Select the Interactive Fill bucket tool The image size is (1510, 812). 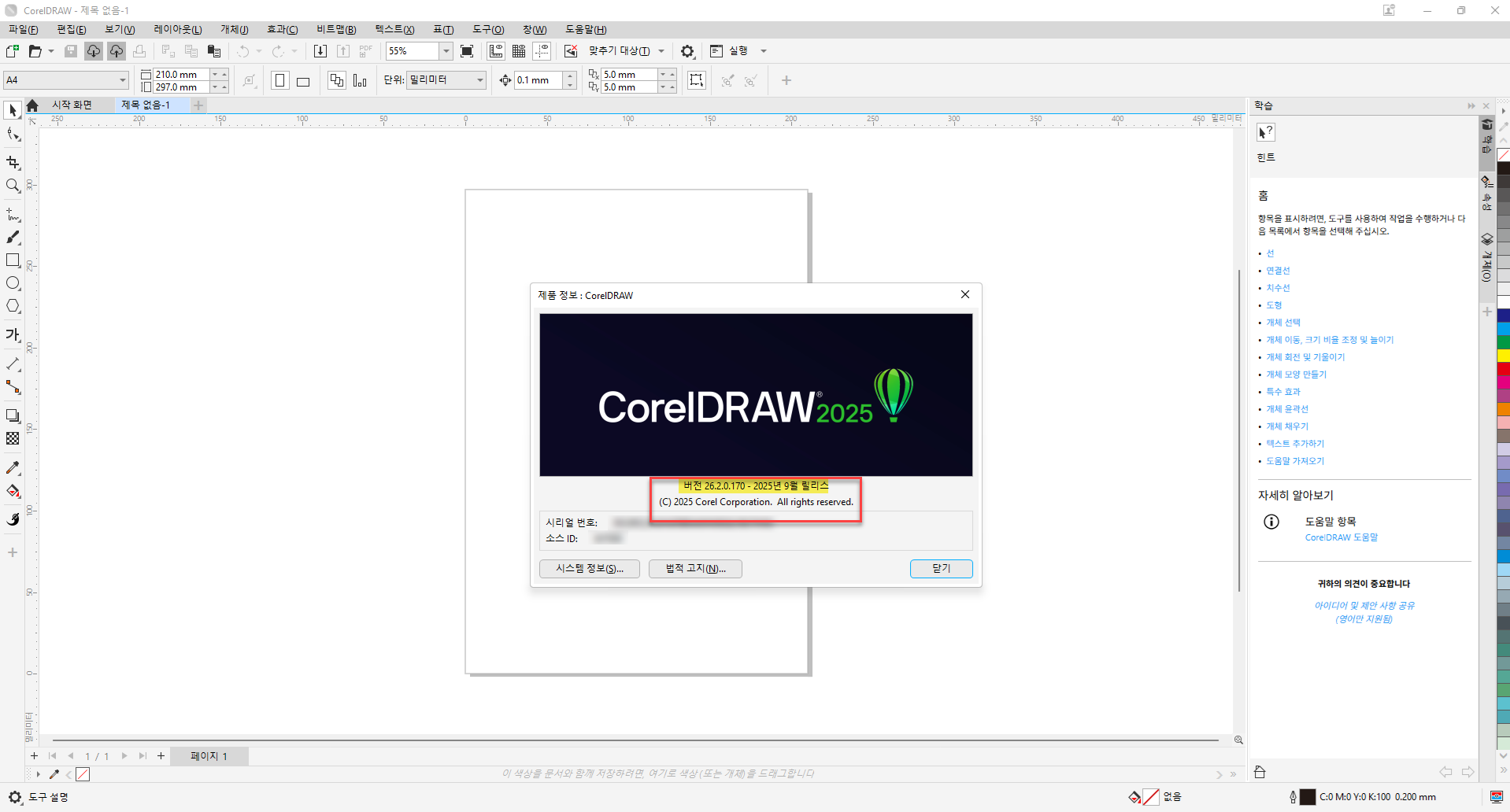(x=13, y=491)
